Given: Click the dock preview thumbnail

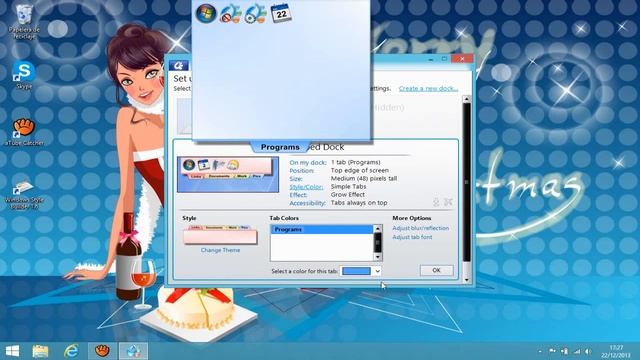Looking at the screenshot, I should (x=228, y=175).
